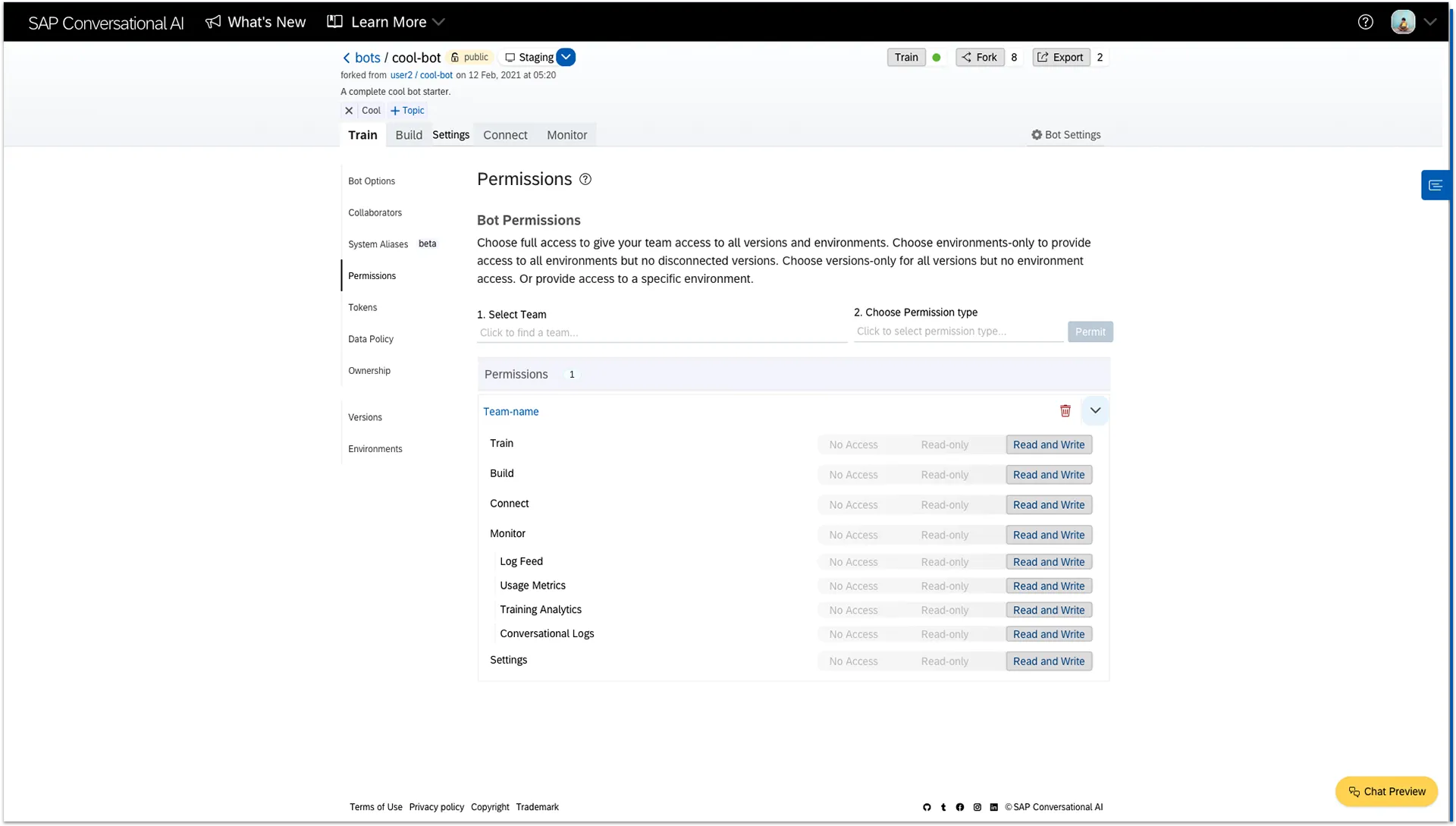
Task: Open Ownership in sidebar
Action: tap(369, 371)
